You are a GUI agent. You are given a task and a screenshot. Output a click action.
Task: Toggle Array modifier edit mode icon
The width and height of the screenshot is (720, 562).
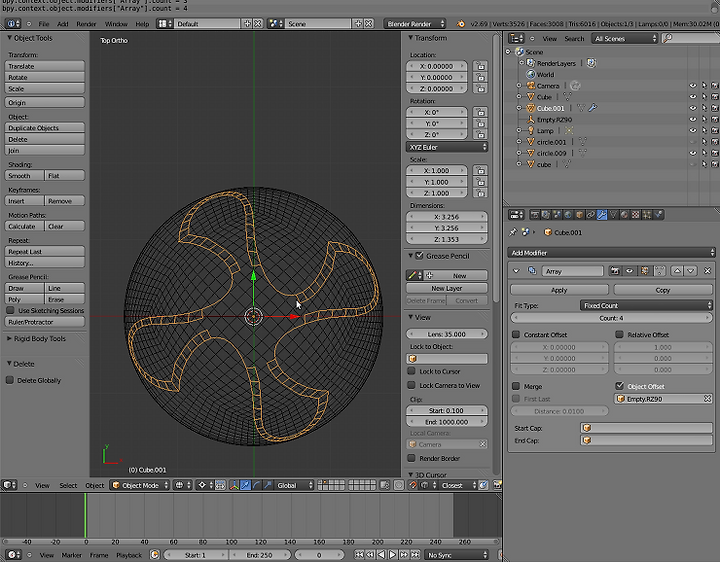coord(645,271)
